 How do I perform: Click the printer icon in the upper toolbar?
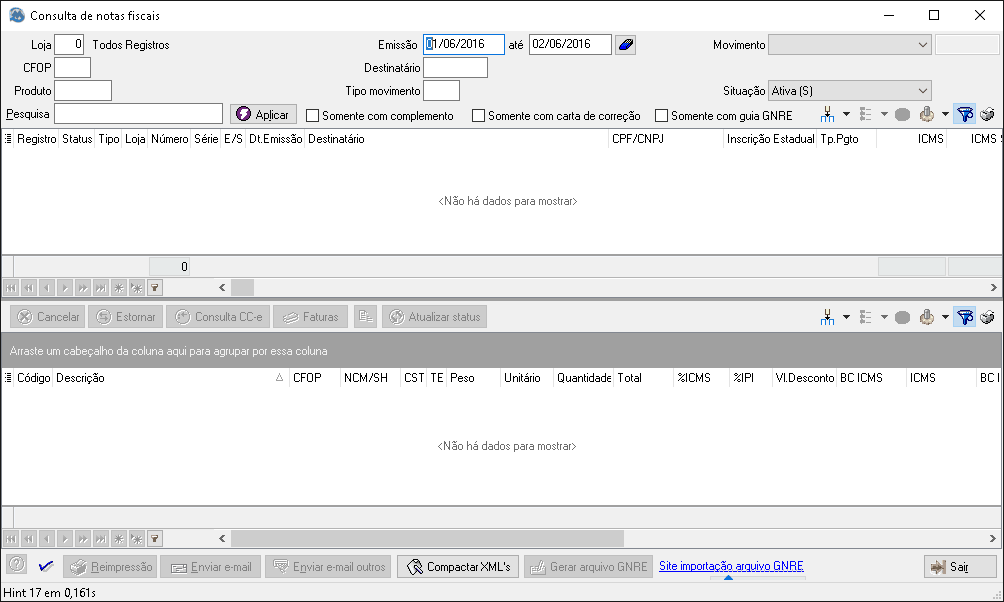point(987,115)
